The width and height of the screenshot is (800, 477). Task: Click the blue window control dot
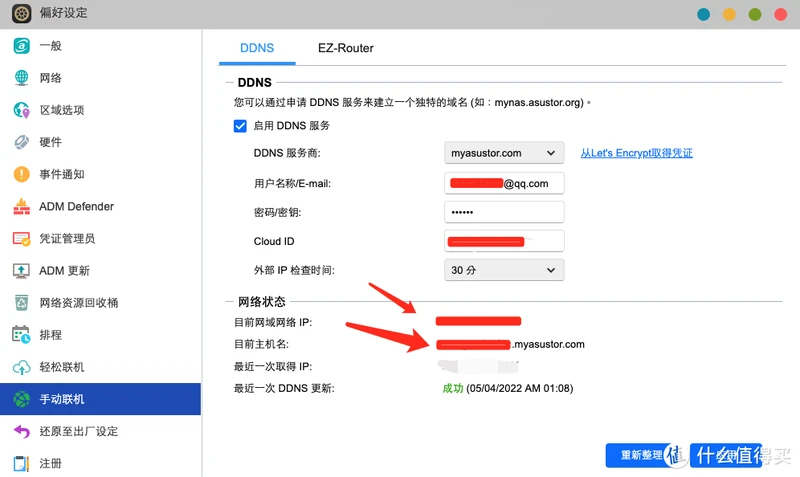pos(704,14)
